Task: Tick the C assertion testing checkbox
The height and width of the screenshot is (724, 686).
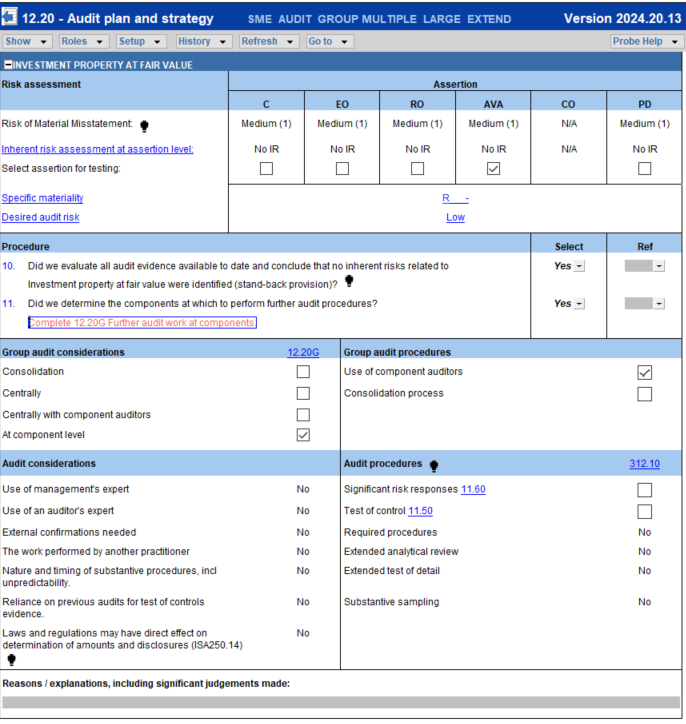Action: coord(266,169)
